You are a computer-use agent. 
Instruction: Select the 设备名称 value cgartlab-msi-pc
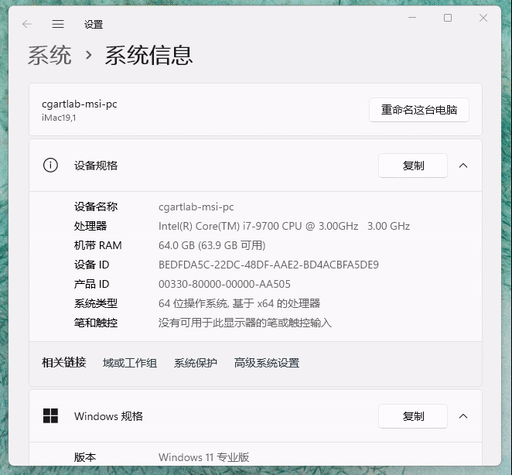(196, 207)
